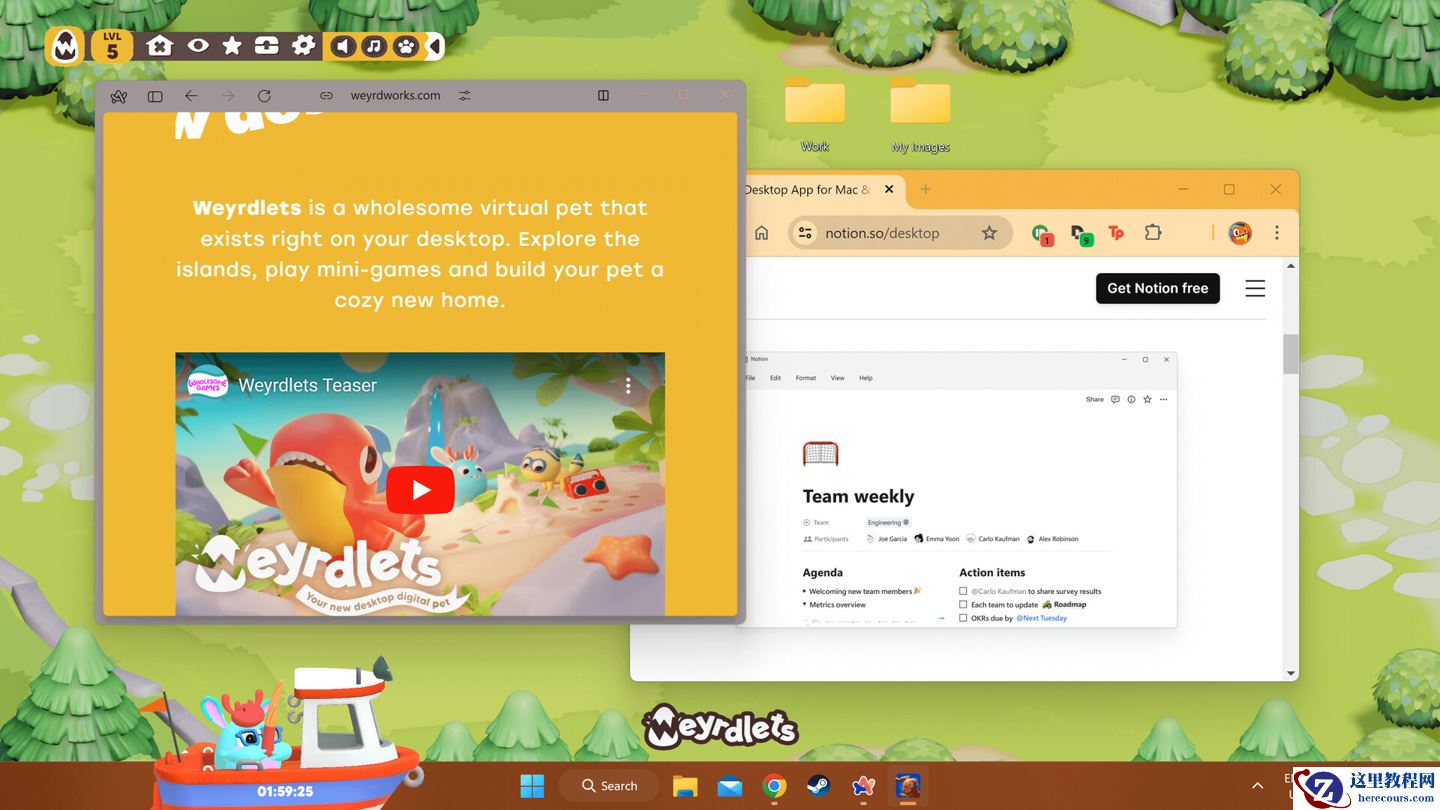Show hidden icons in the system tray
The width and height of the screenshot is (1440, 810).
coord(1258,786)
